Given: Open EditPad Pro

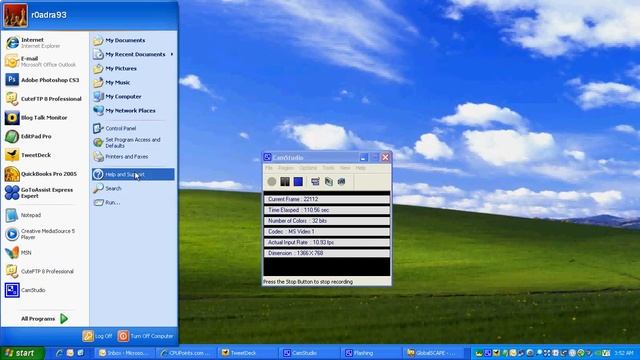Looking at the screenshot, I should (x=44, y=136).
